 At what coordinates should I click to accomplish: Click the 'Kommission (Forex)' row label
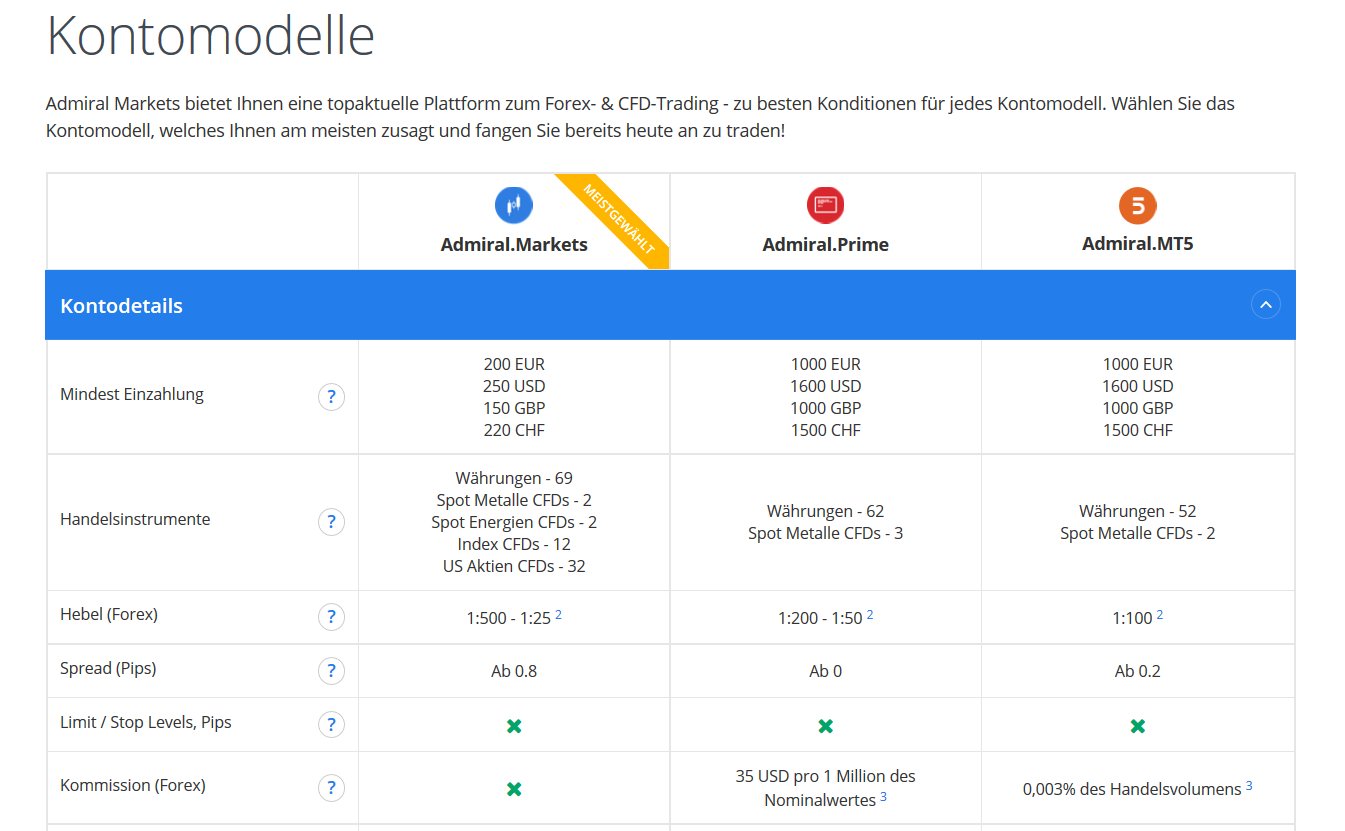pyautogui.click(x=133, y=785)
